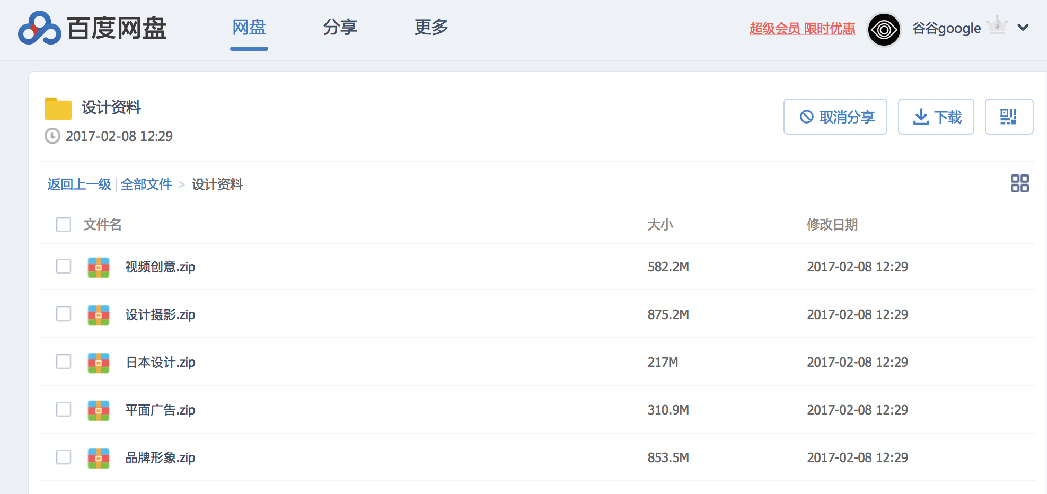1047x494 pixels.
Task: Open the 超级会员 限时优惠 promotion link
Action: coord(802,29)
